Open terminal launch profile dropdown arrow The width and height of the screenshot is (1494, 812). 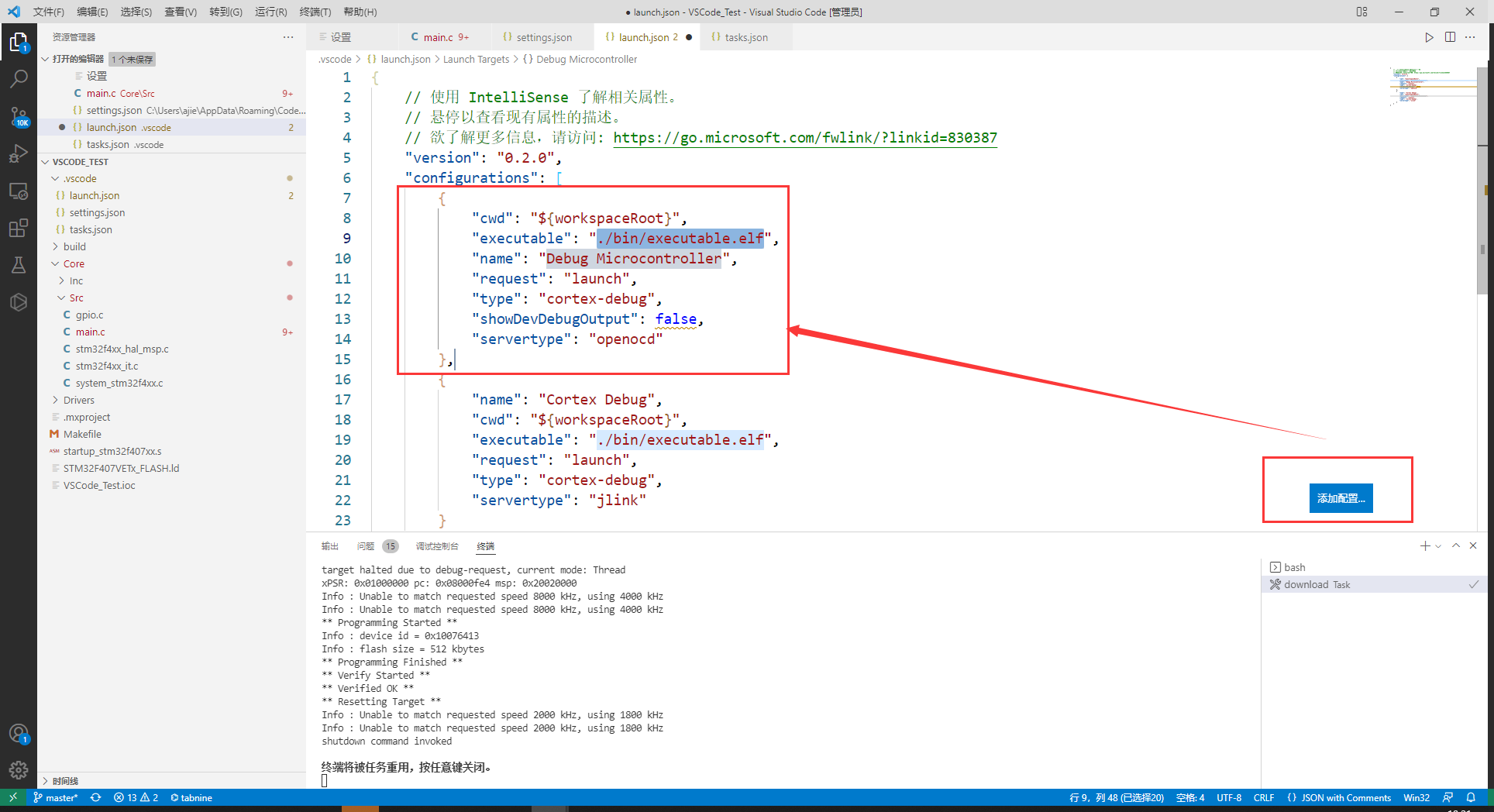tap(1438, 546)
